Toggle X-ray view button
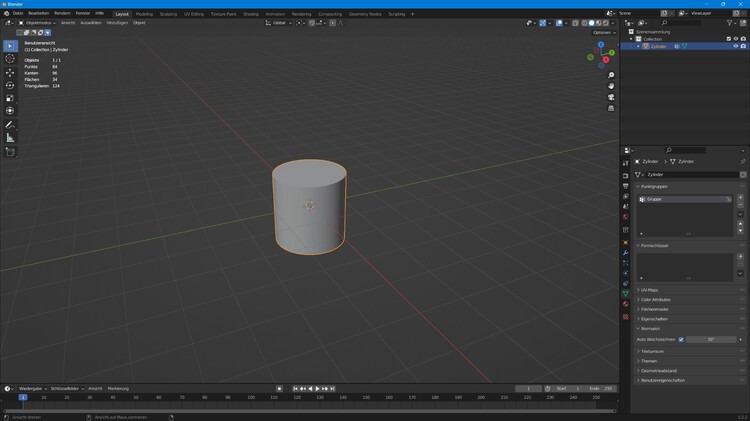The width and height of the screenshot is (750, 421). point(575,23)
